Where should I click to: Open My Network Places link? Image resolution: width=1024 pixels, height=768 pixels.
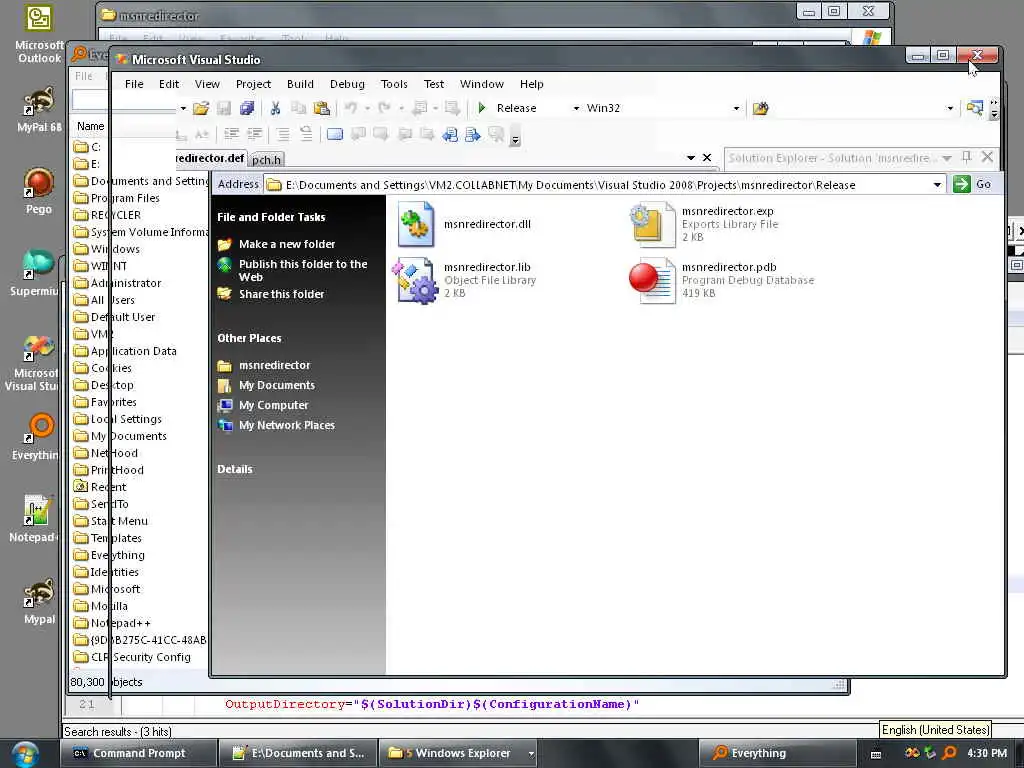[x=287, y=425]
